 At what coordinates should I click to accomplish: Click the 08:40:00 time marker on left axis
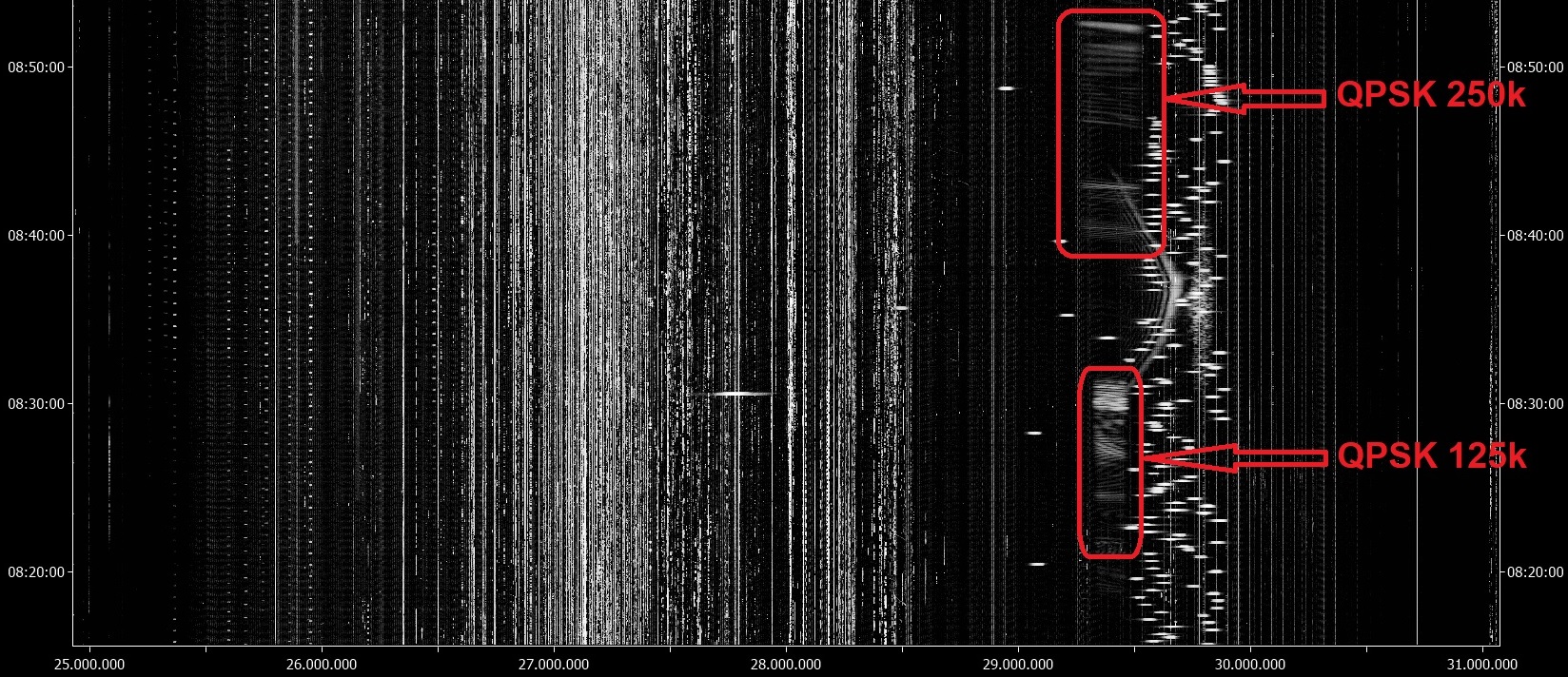click(36, 236)
